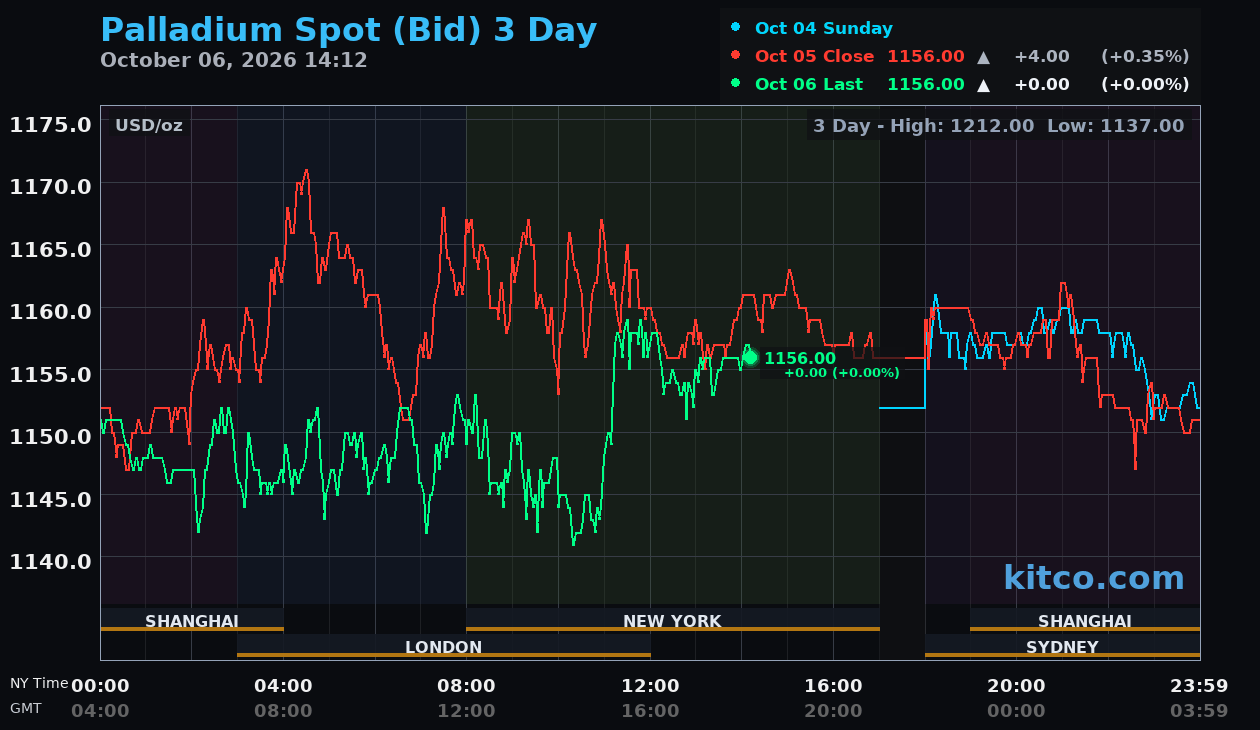Click the kitco.com watermark link
This screenshot has height=730, width=1260.
(1093, 578)
